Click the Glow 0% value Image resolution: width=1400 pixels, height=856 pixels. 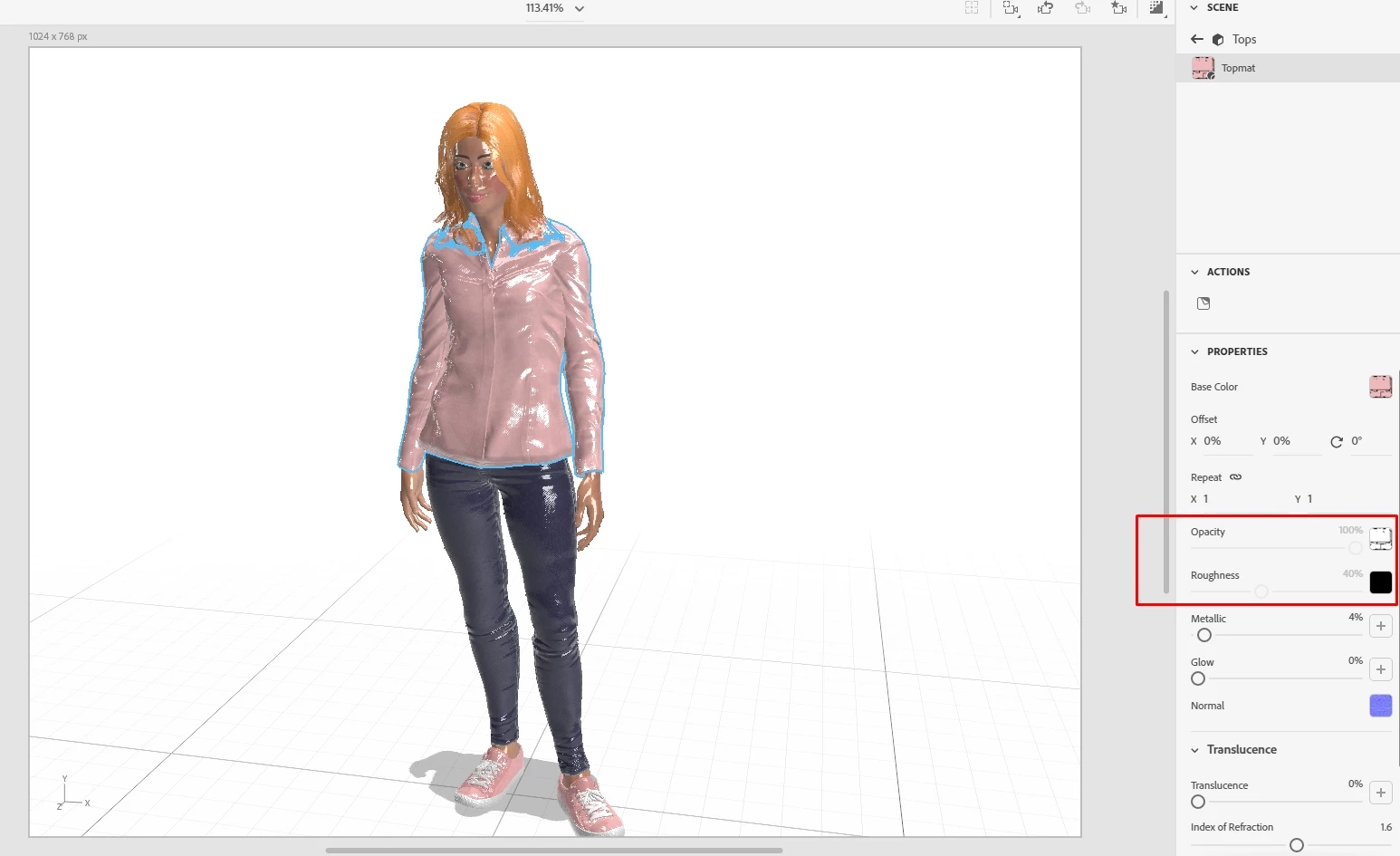1355,660
